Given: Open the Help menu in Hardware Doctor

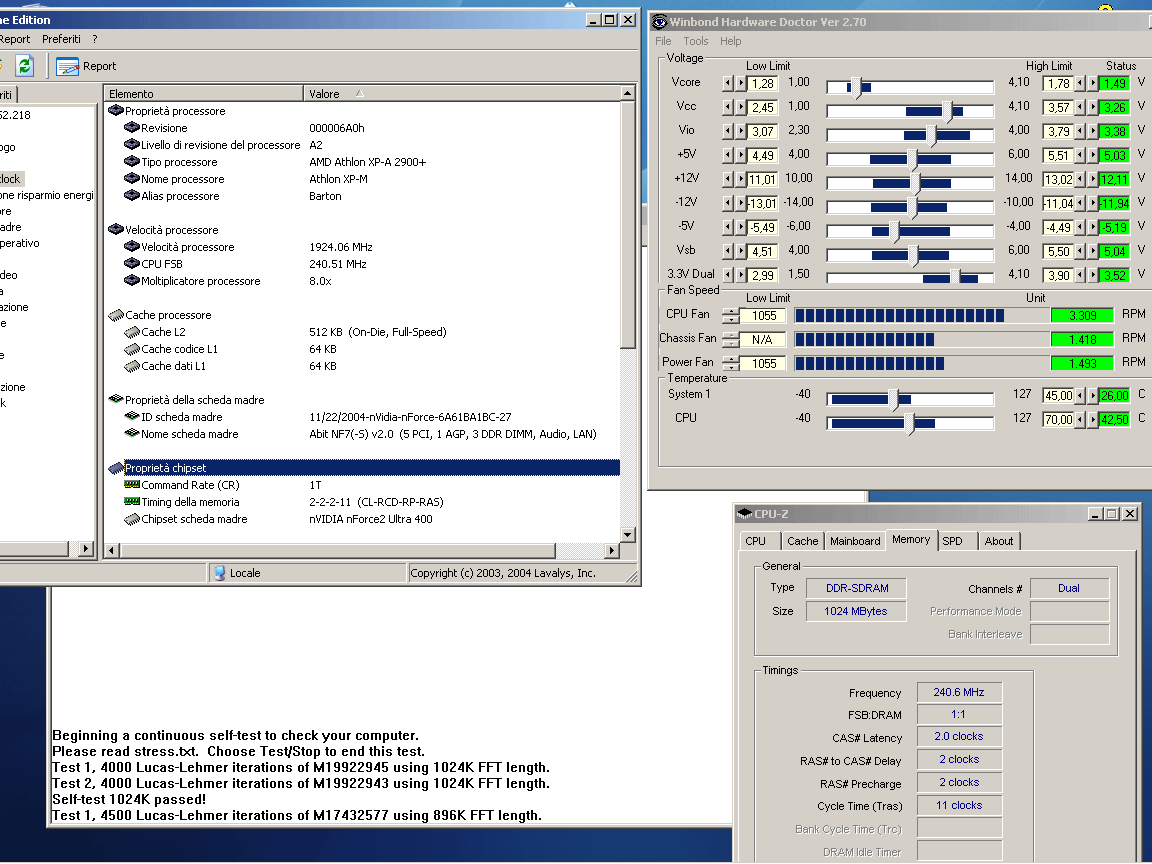Looking at the screenshot, I should pos(730,41).
